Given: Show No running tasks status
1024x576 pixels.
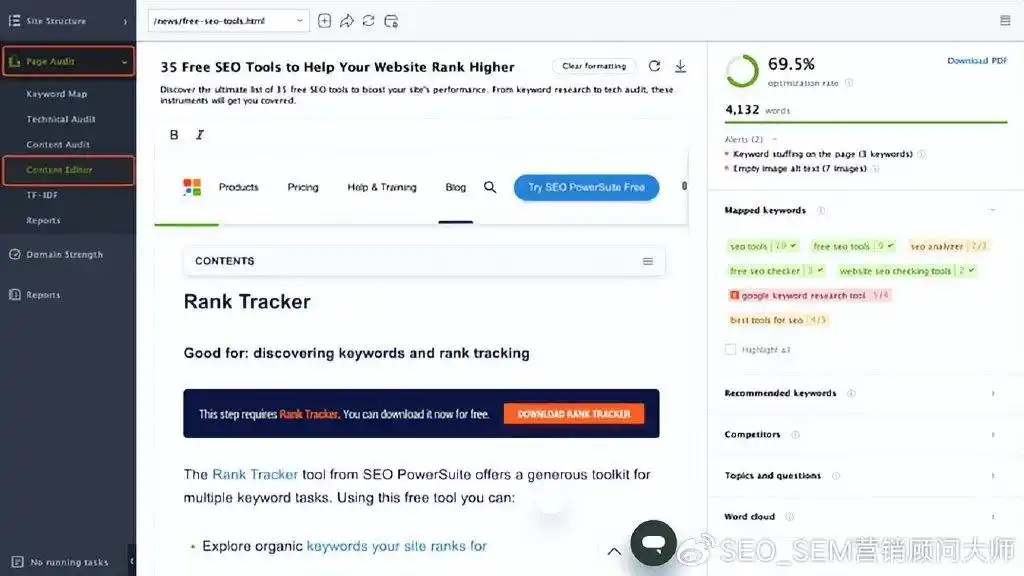Looking at the screenshot, I should [x=60, y=562].
